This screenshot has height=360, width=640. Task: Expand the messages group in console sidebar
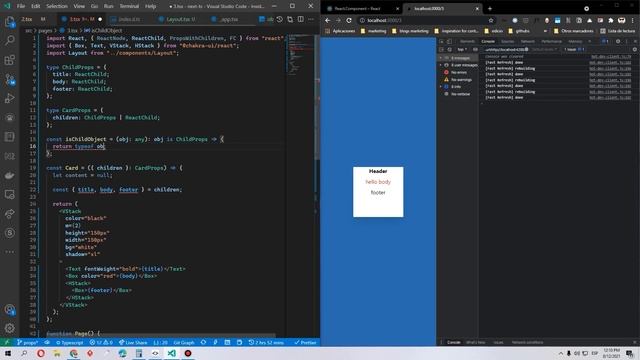441,58
